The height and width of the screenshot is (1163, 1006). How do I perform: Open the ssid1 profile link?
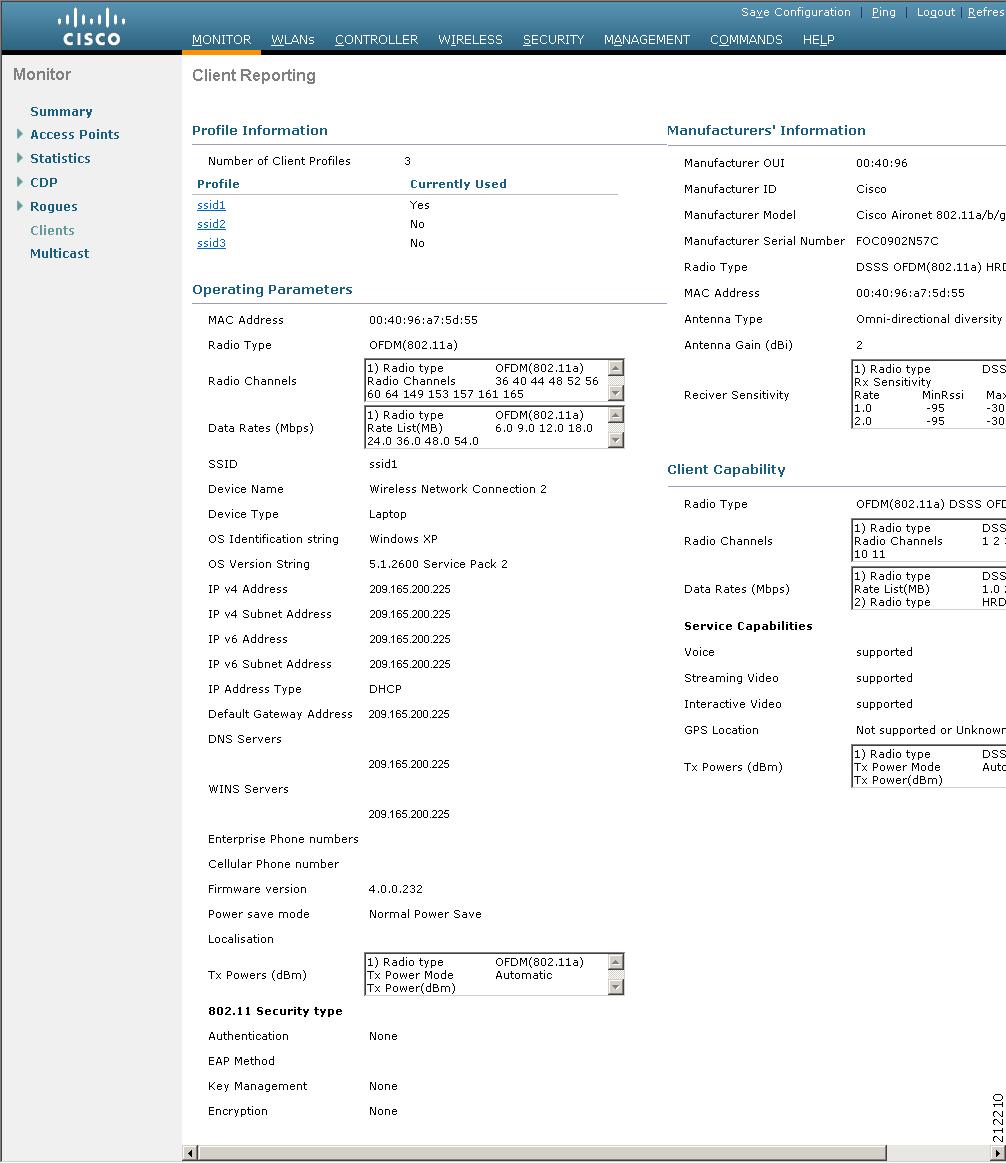click(211, 205)
